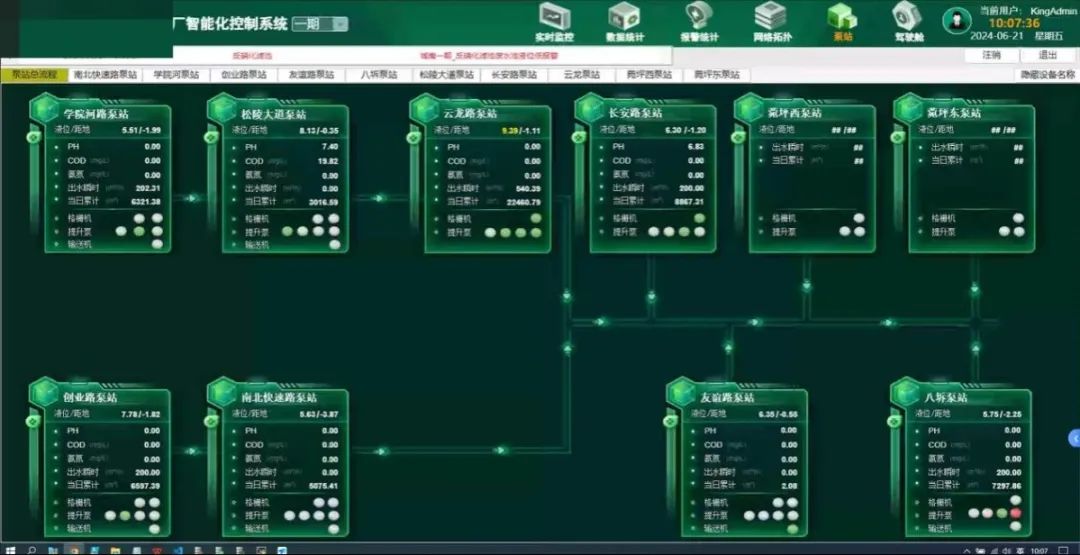Open the 报警统计 alarm module

tap(699, 22)
